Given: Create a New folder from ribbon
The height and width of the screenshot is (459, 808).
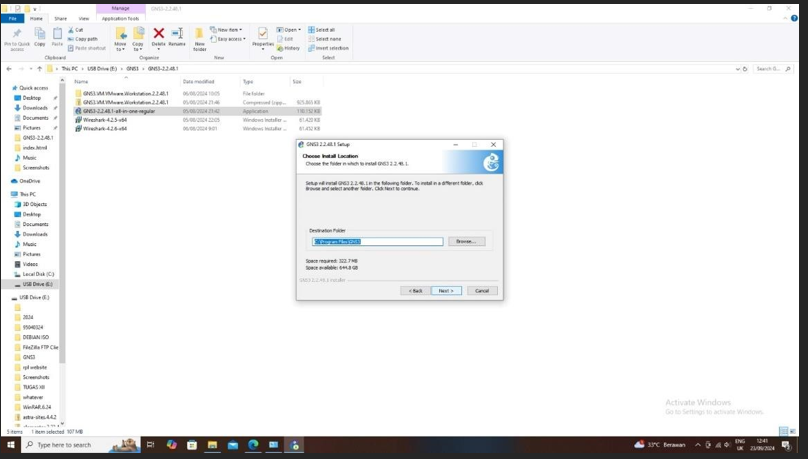Looking at the screenshot, I should [199, 39].
